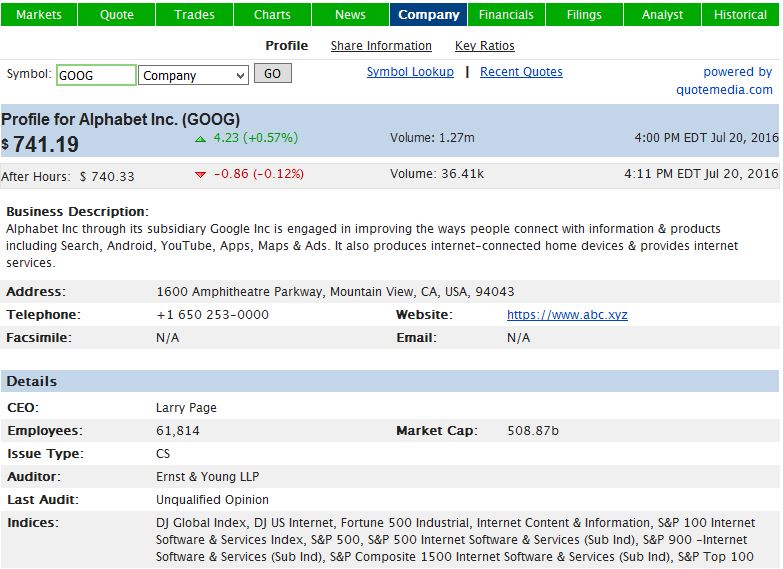Open the Markets tab
The image size is (783, 569).
tap(39, 14)
